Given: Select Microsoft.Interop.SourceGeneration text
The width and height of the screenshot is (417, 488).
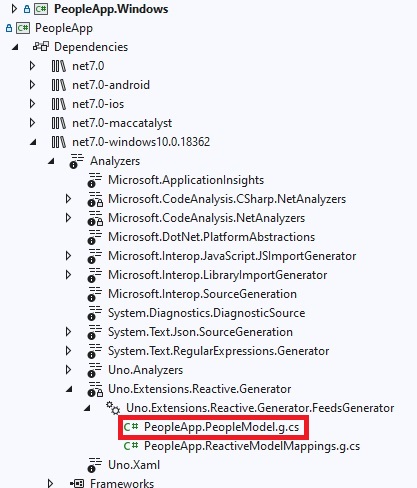Looking at the screenshot, I should pos(202,294).
